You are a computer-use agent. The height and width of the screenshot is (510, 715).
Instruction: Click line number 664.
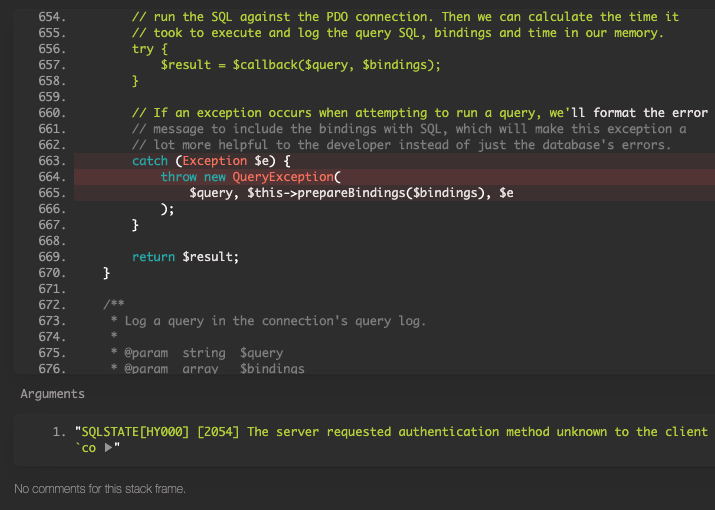[x=52, y=177]
